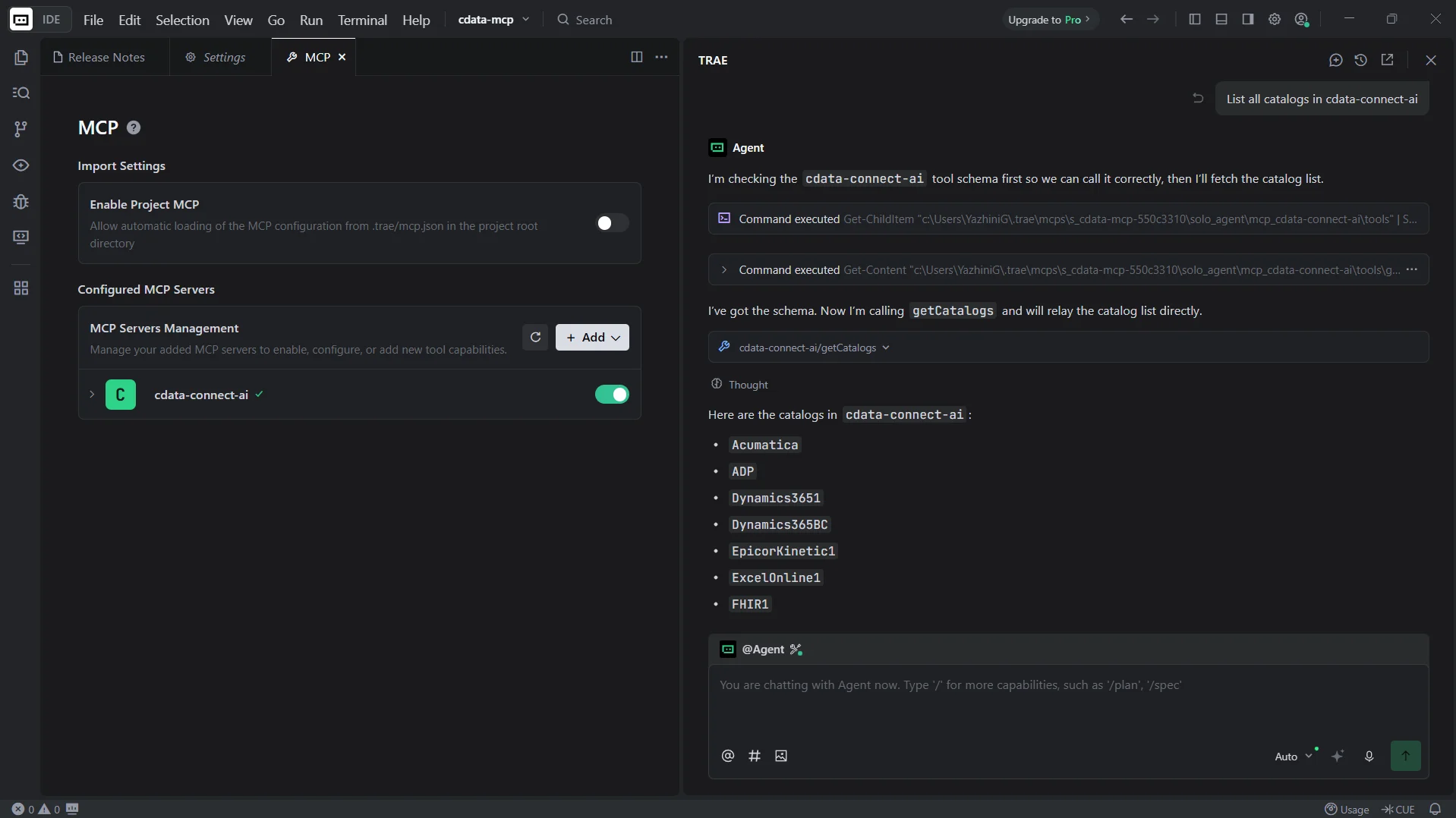The width and height of the screenshot is (1456, 818).
Task: Attach an image to chat
Action: coord(781,756)
